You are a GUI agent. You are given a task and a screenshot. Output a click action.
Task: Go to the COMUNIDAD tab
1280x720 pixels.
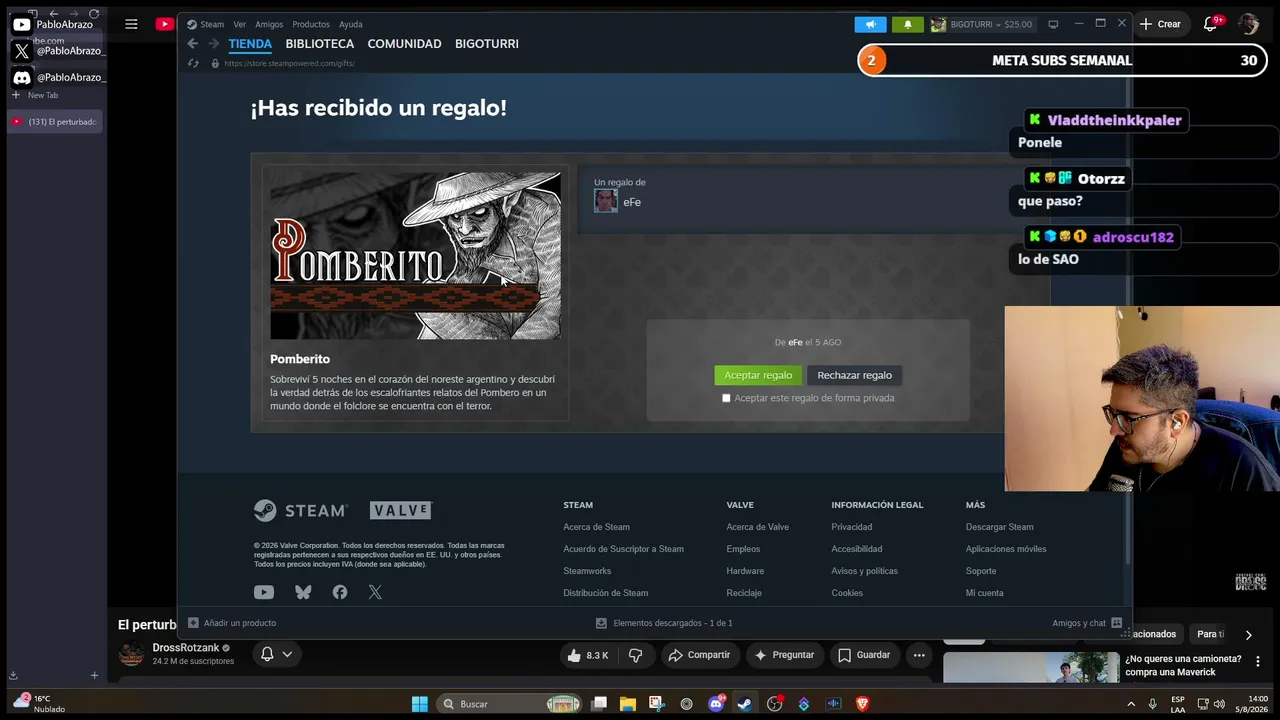(x=404, y=44)
